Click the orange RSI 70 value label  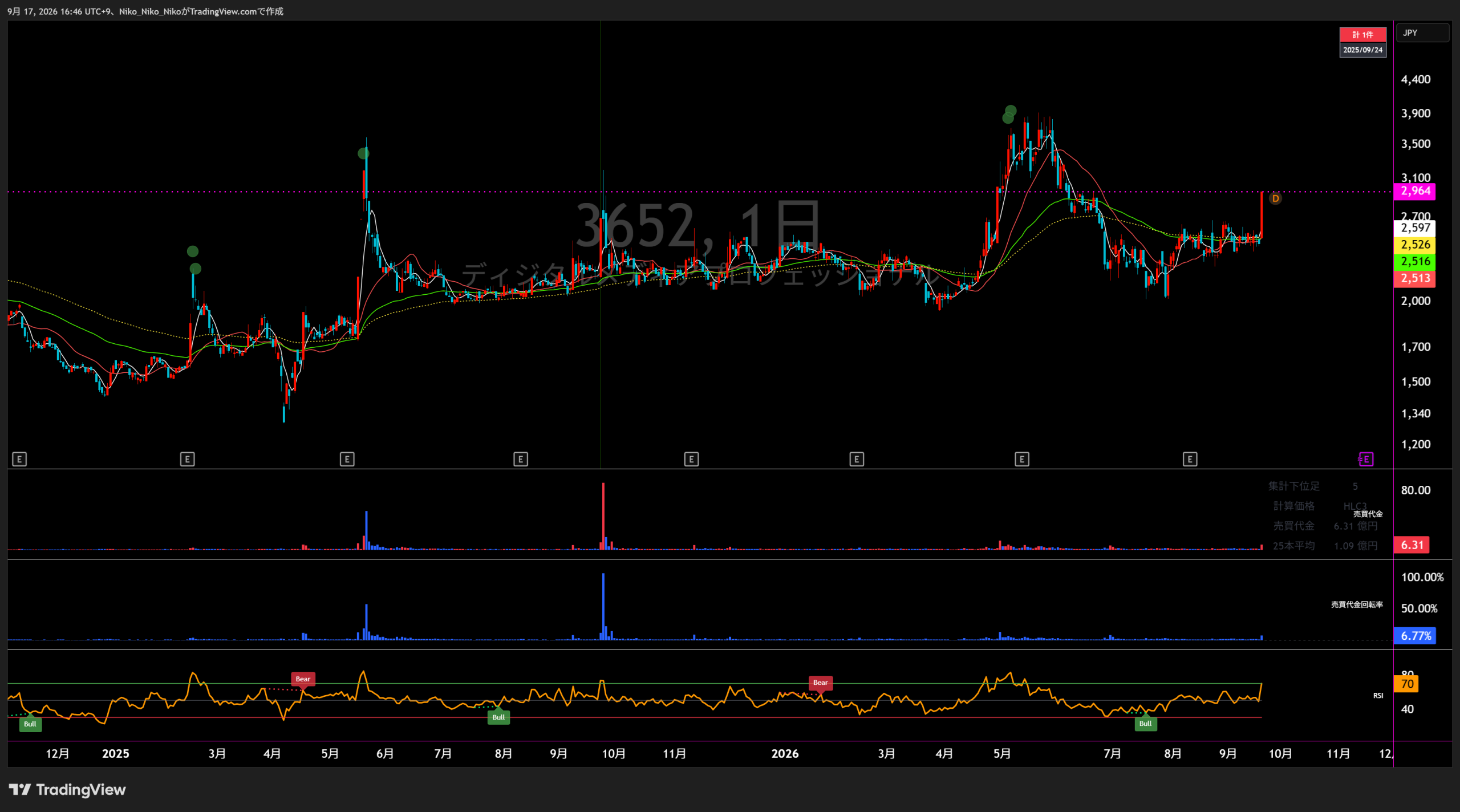coord(1406,684)
